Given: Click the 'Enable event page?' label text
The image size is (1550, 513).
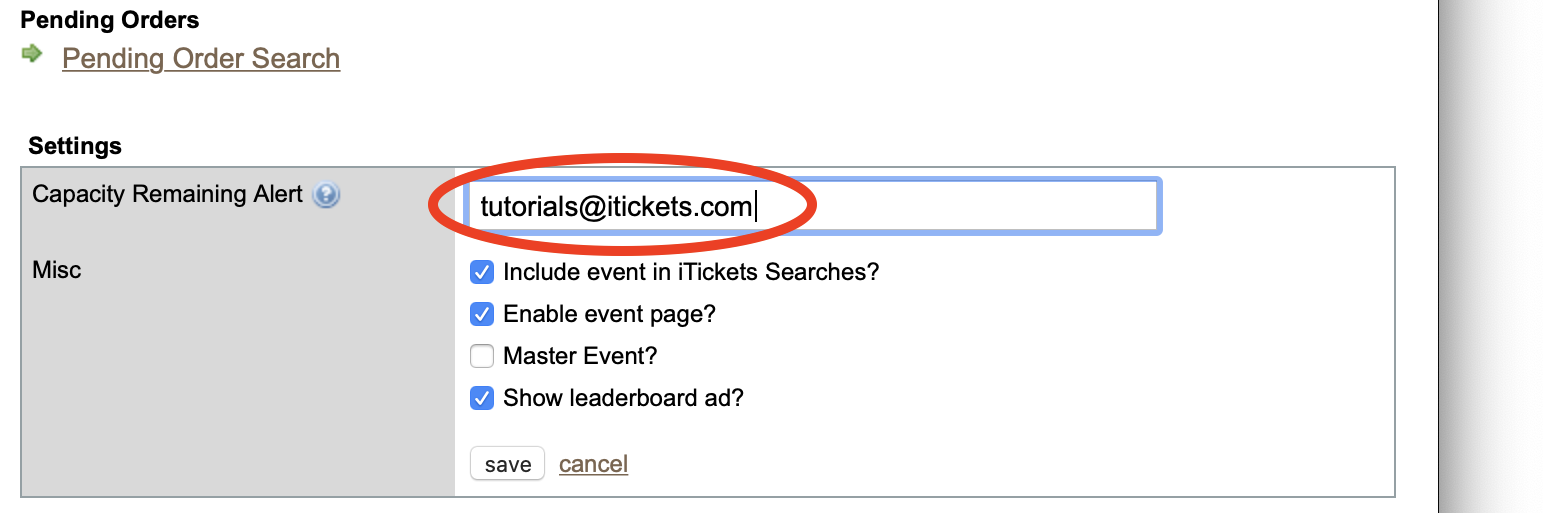Looking at the screenshot, I should click(x=610, y=314).
